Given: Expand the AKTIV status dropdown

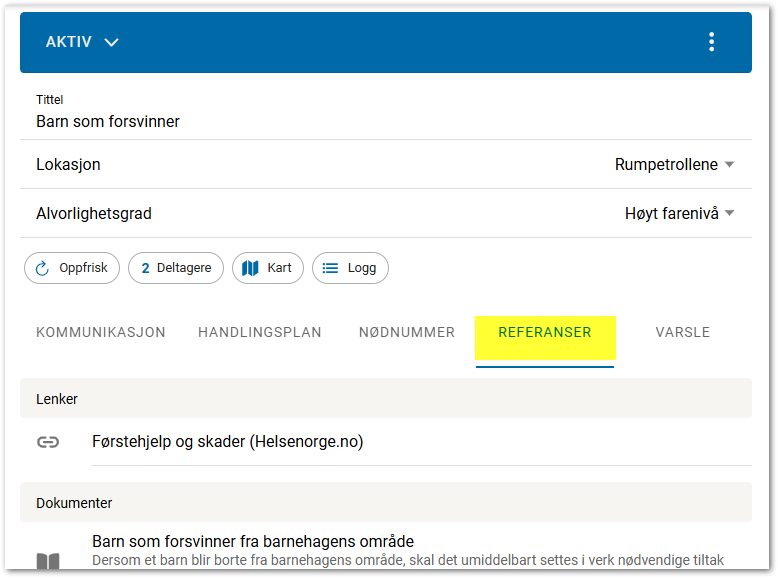Looking at the screenshot, I should click(82, 42).
